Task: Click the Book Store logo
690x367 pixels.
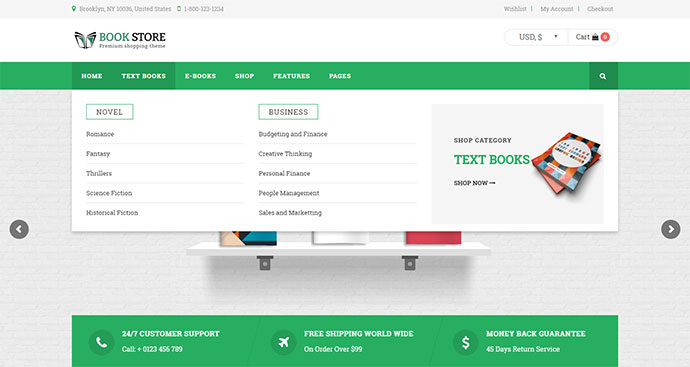Action: pyautogui.click(x=120, y=40)
